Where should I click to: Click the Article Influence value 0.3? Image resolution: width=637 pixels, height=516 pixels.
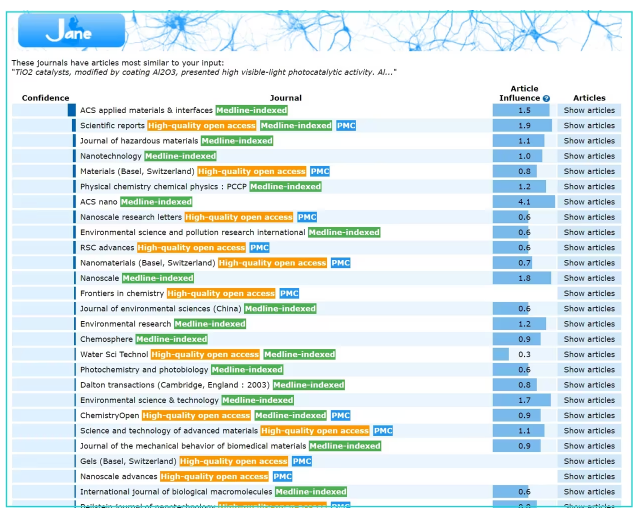pyautogui.click(x=524, y=354)
